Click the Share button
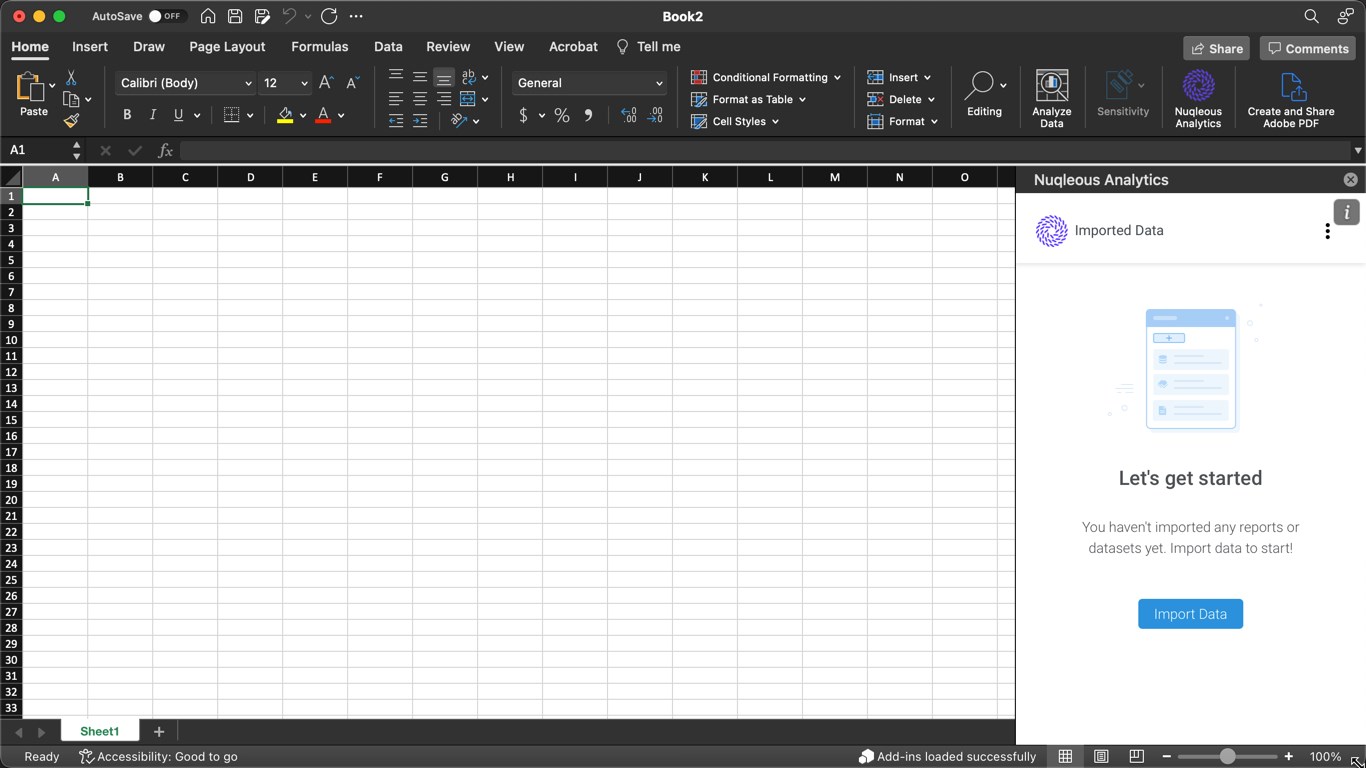The width and height of the screenshot is (1366, 768). click(x=1217, y=48)
